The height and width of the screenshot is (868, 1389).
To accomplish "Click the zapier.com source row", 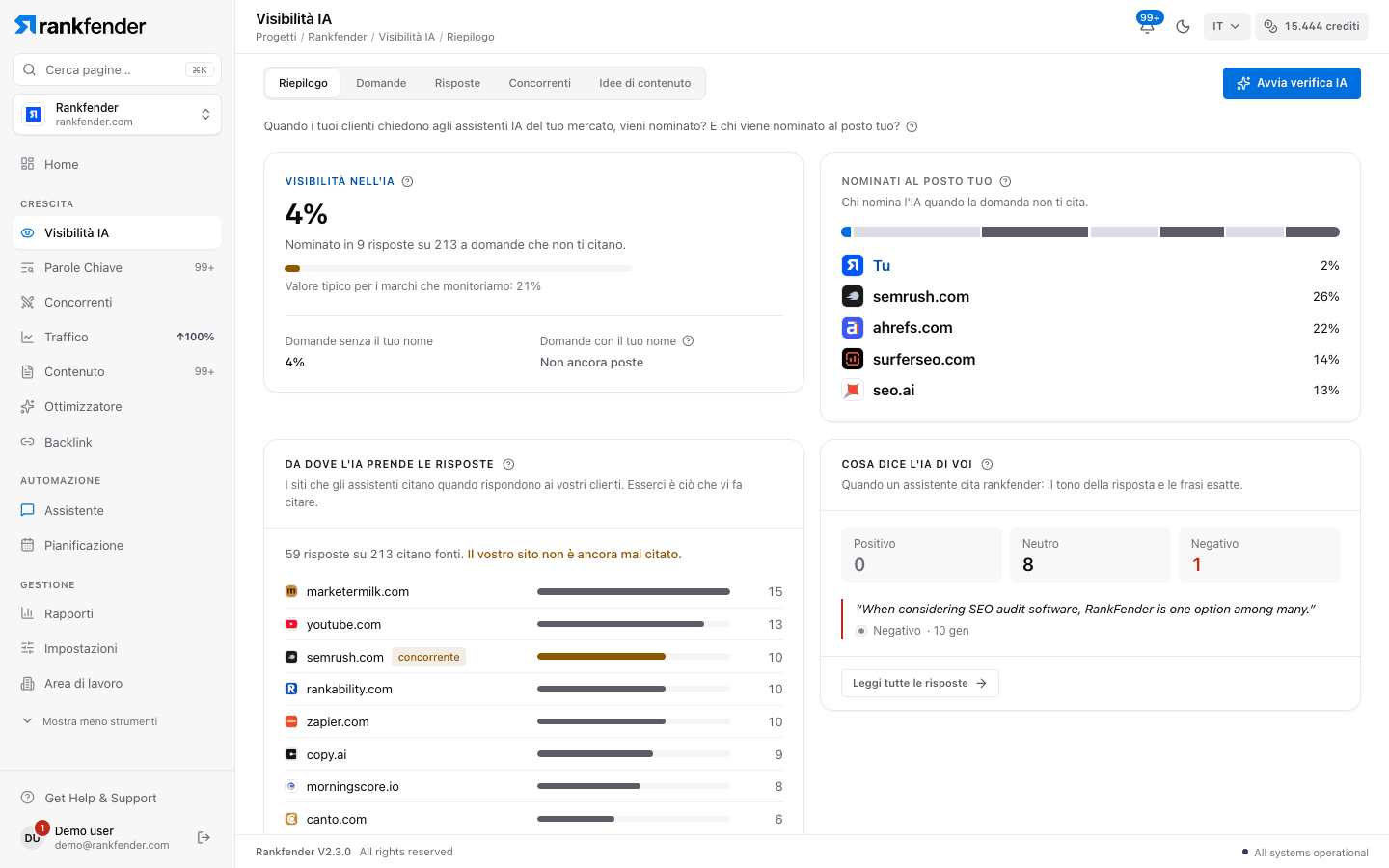I will pos(533,721).
